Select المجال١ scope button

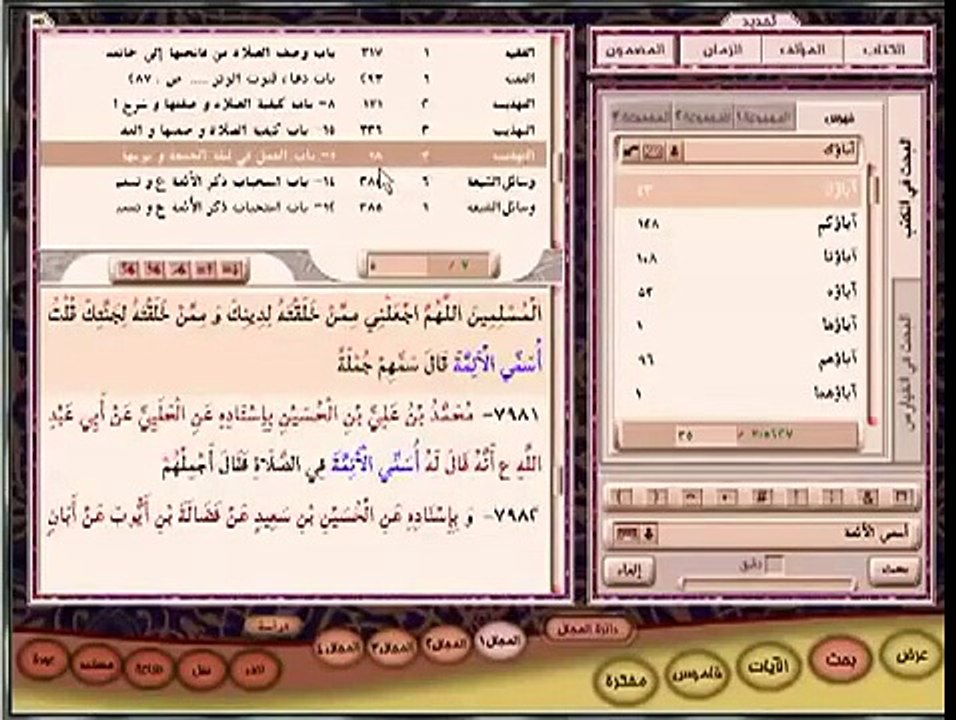tap(500, 641)
